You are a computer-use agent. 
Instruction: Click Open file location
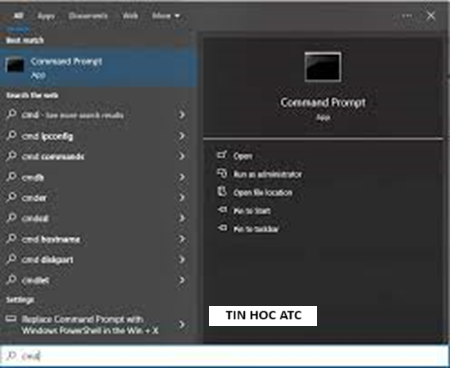[263, 193]
